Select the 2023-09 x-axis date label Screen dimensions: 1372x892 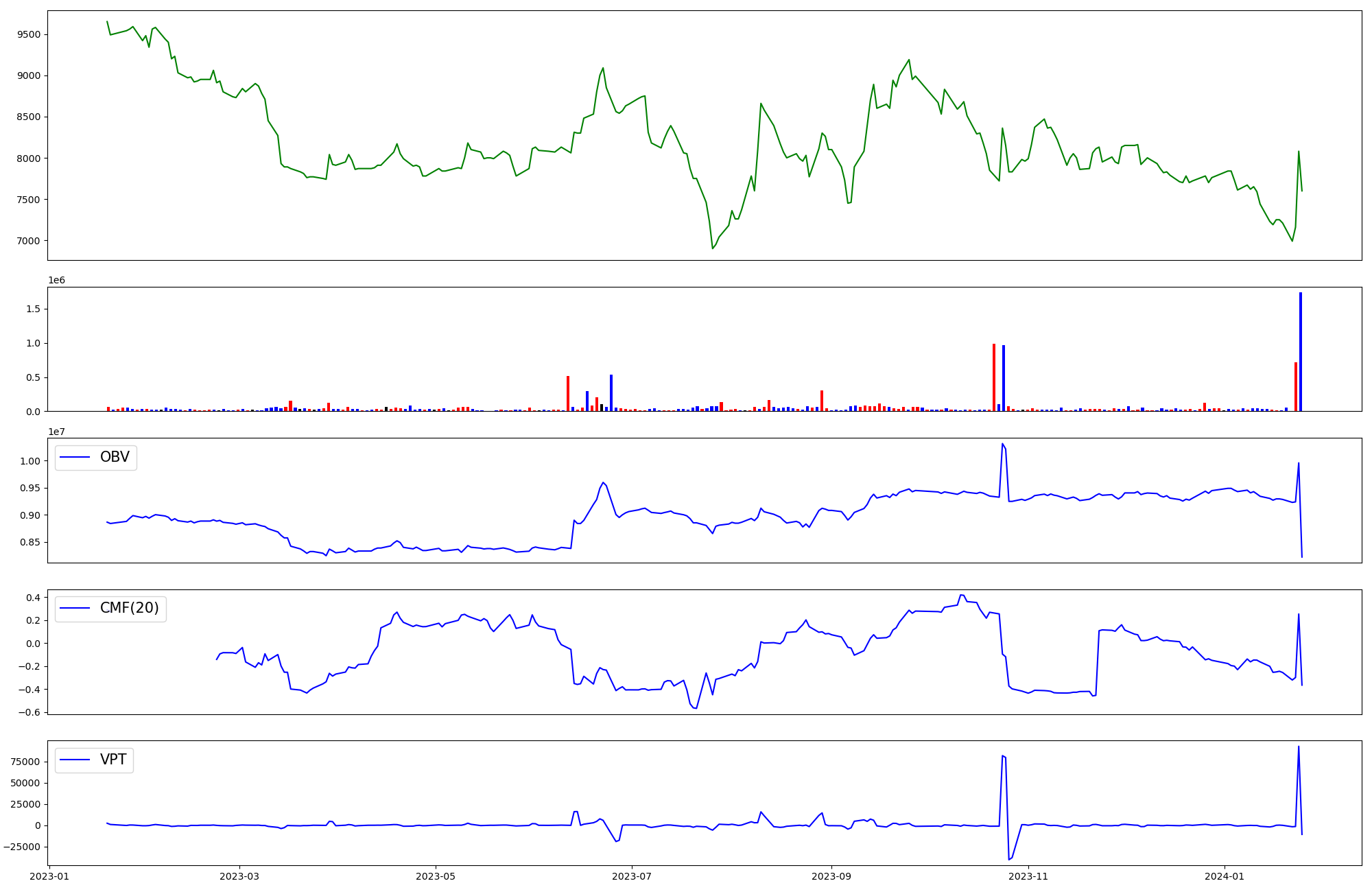pyautogui.click(x=831, y=876)
